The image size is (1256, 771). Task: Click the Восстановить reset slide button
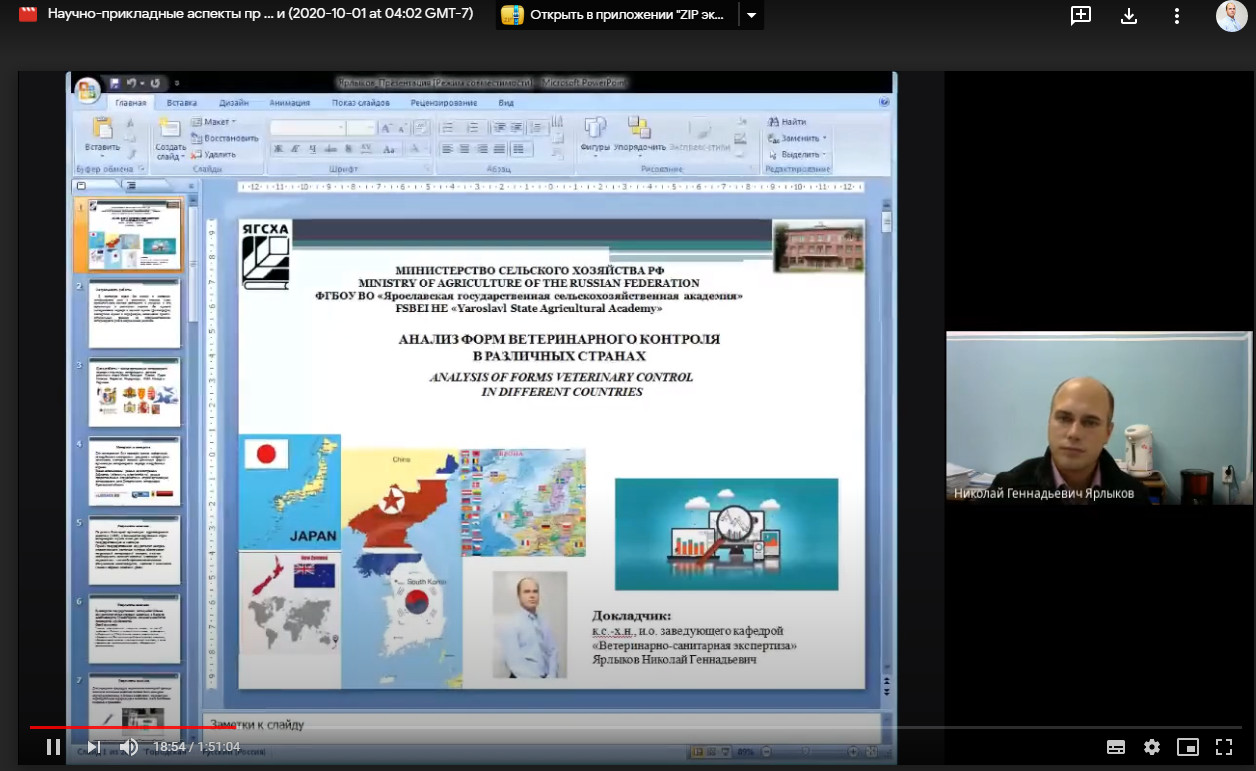pyautogui.click(x=225, y=138)
